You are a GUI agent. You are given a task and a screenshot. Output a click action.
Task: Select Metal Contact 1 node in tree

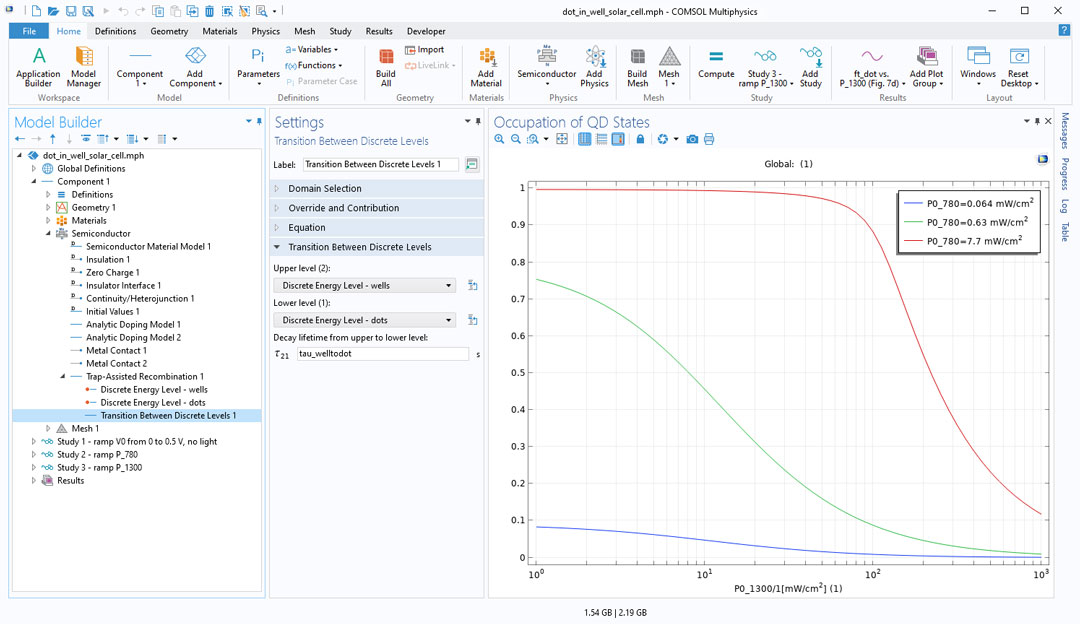pyautogui.click(x=116, y=351)
